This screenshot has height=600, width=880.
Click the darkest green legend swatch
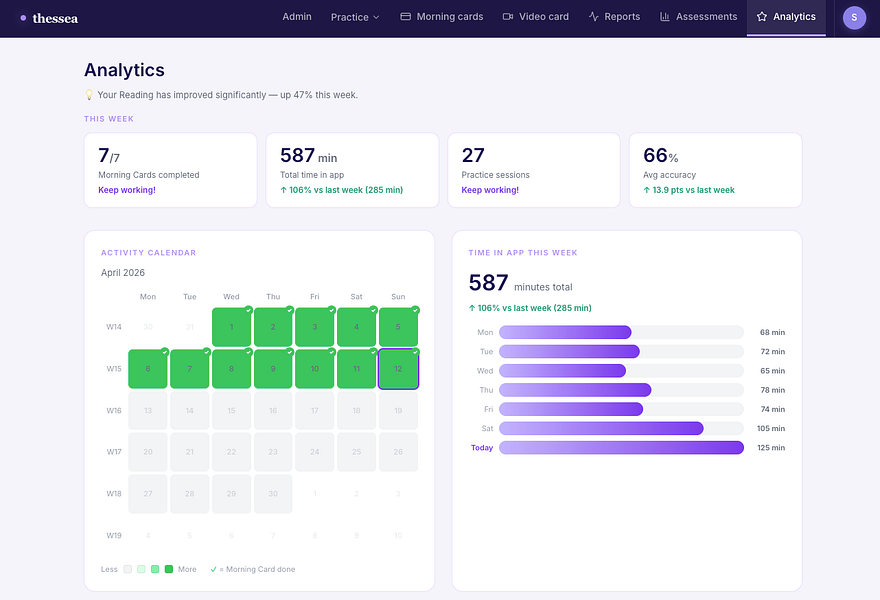[x=169, y=569]
